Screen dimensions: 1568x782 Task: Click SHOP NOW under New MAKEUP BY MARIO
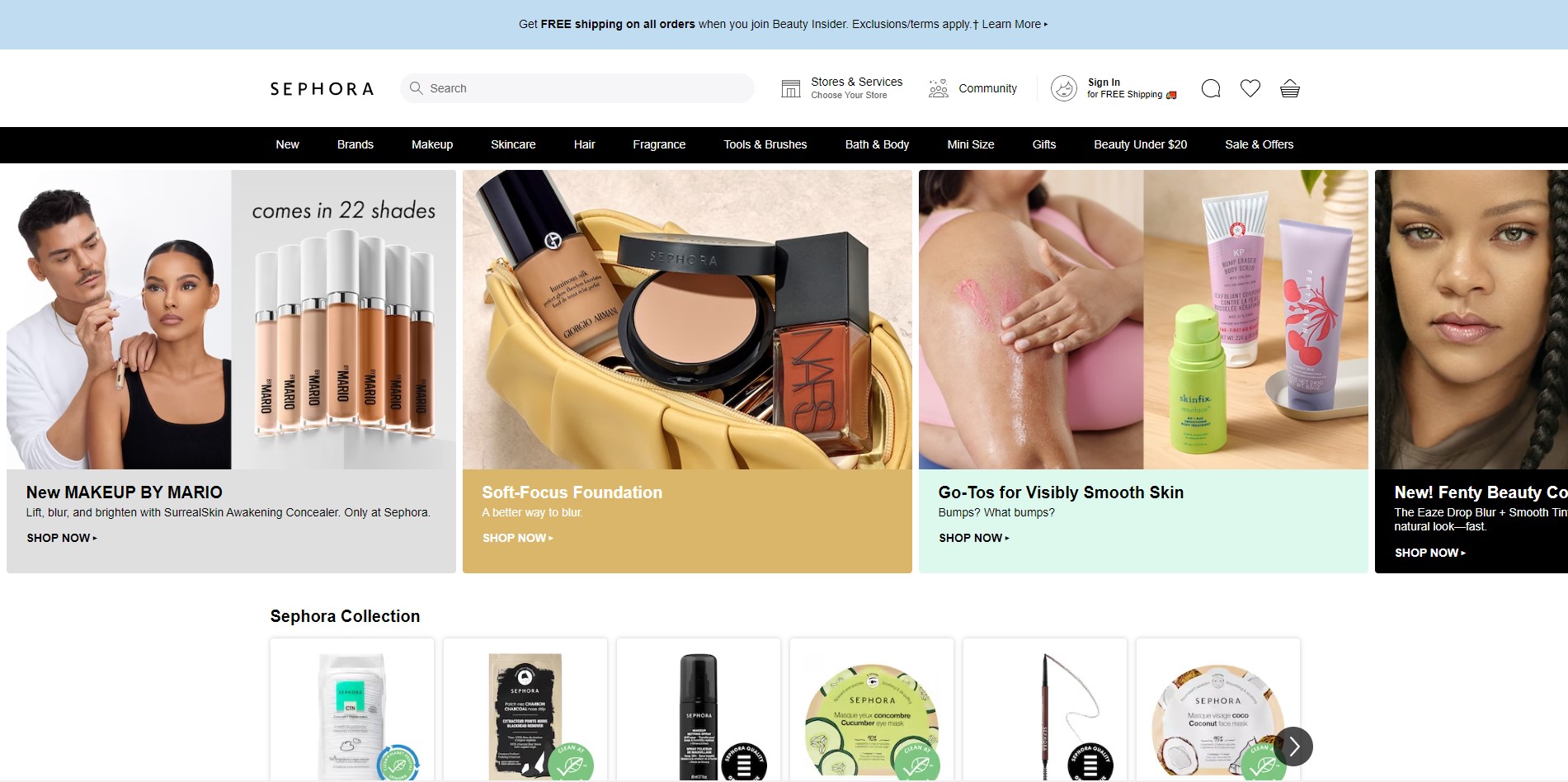(x=62, y=538)
